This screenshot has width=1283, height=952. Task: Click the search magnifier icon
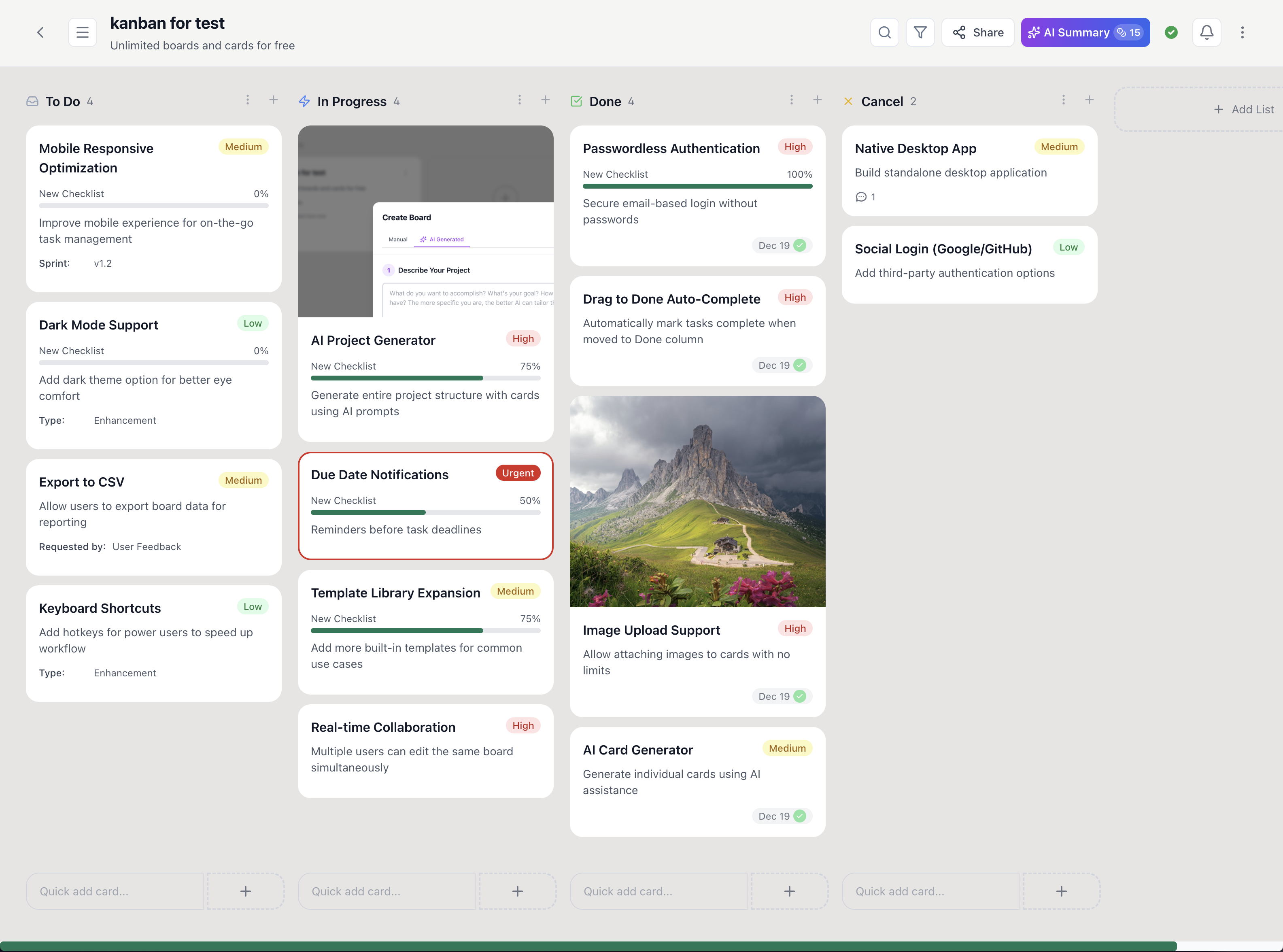coord(884,32)
